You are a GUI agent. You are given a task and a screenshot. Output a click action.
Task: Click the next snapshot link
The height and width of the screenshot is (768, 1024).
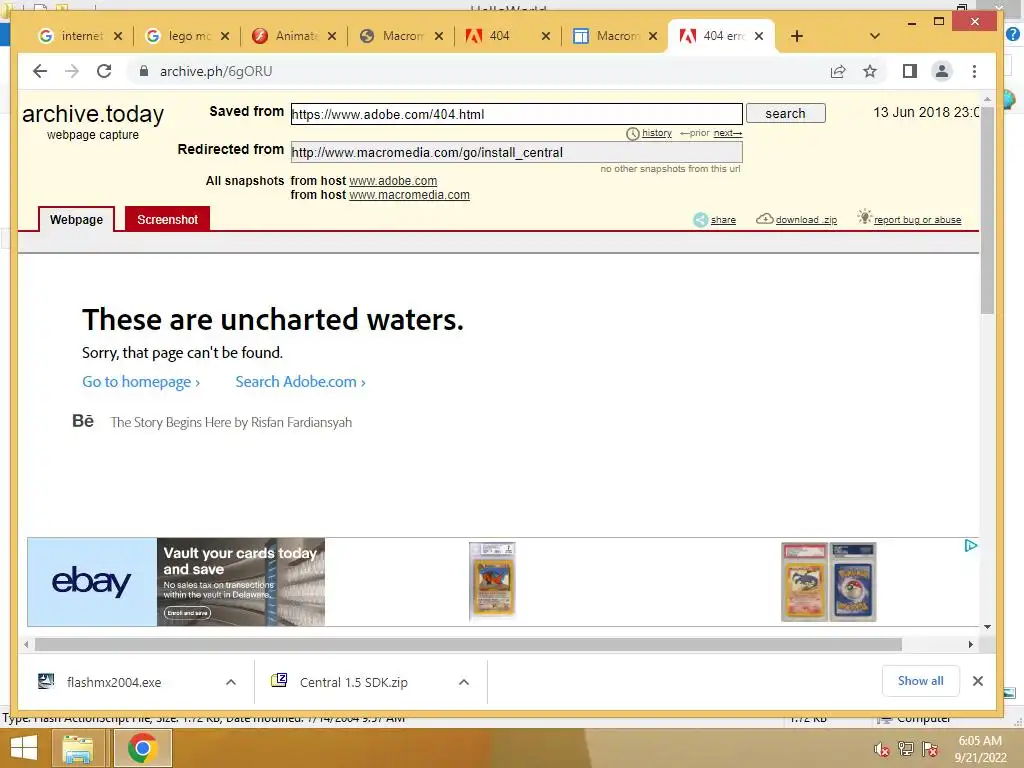click(728, 133)
